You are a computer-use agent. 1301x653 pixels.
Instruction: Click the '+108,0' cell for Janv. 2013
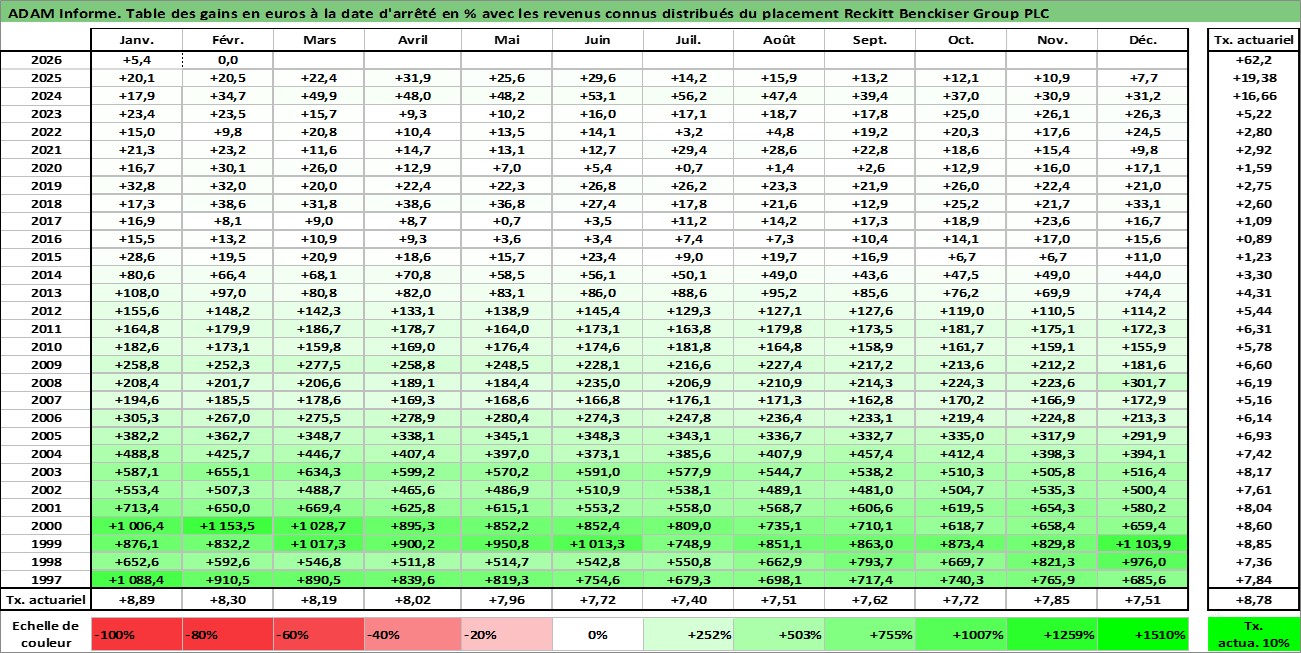(136, 293)
